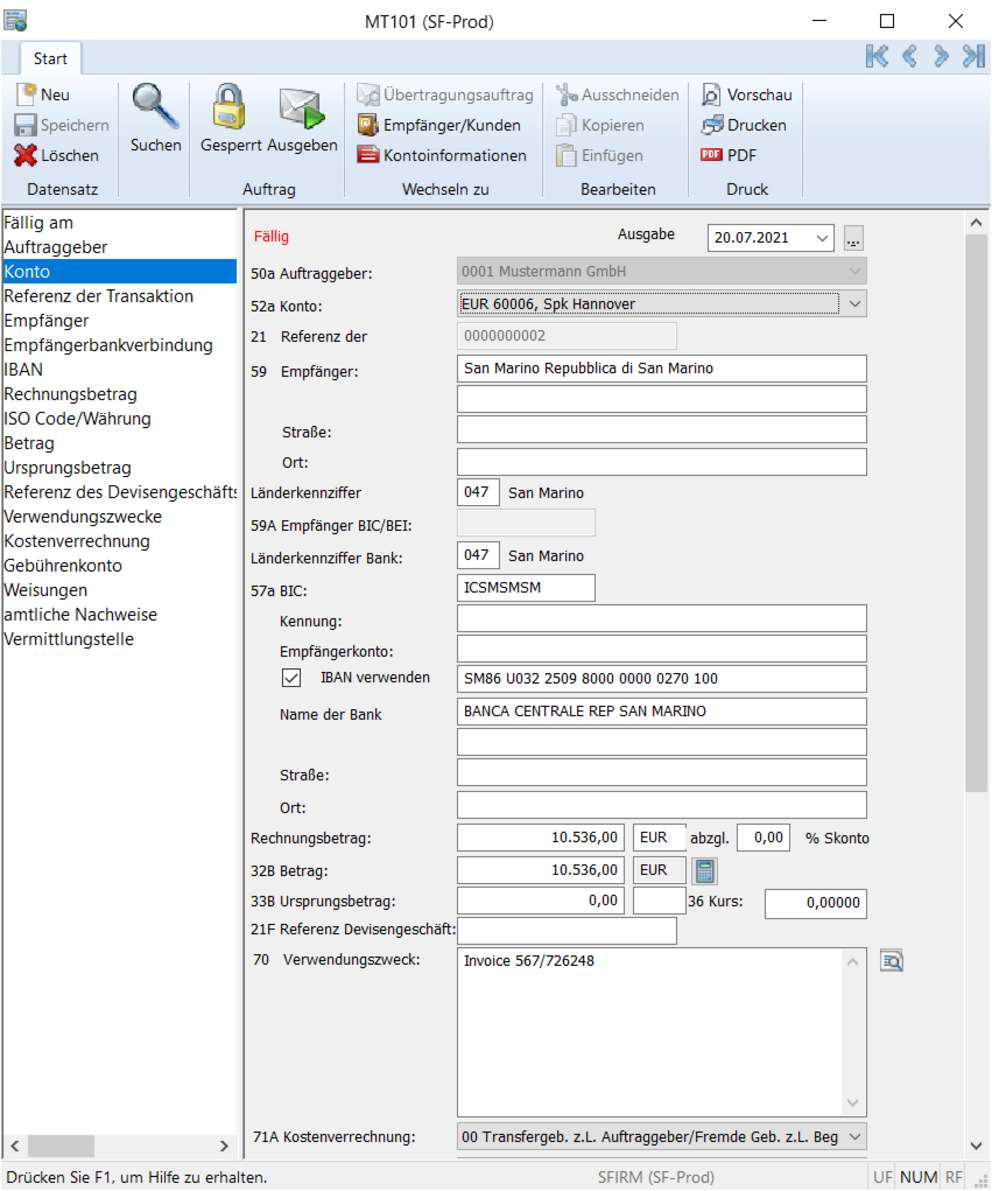Image resolution: width=992 pixels, height=1191 pixels.
Task: Click the magnifier icon next to Verwendungszweck
Action: tap(891, 959)
